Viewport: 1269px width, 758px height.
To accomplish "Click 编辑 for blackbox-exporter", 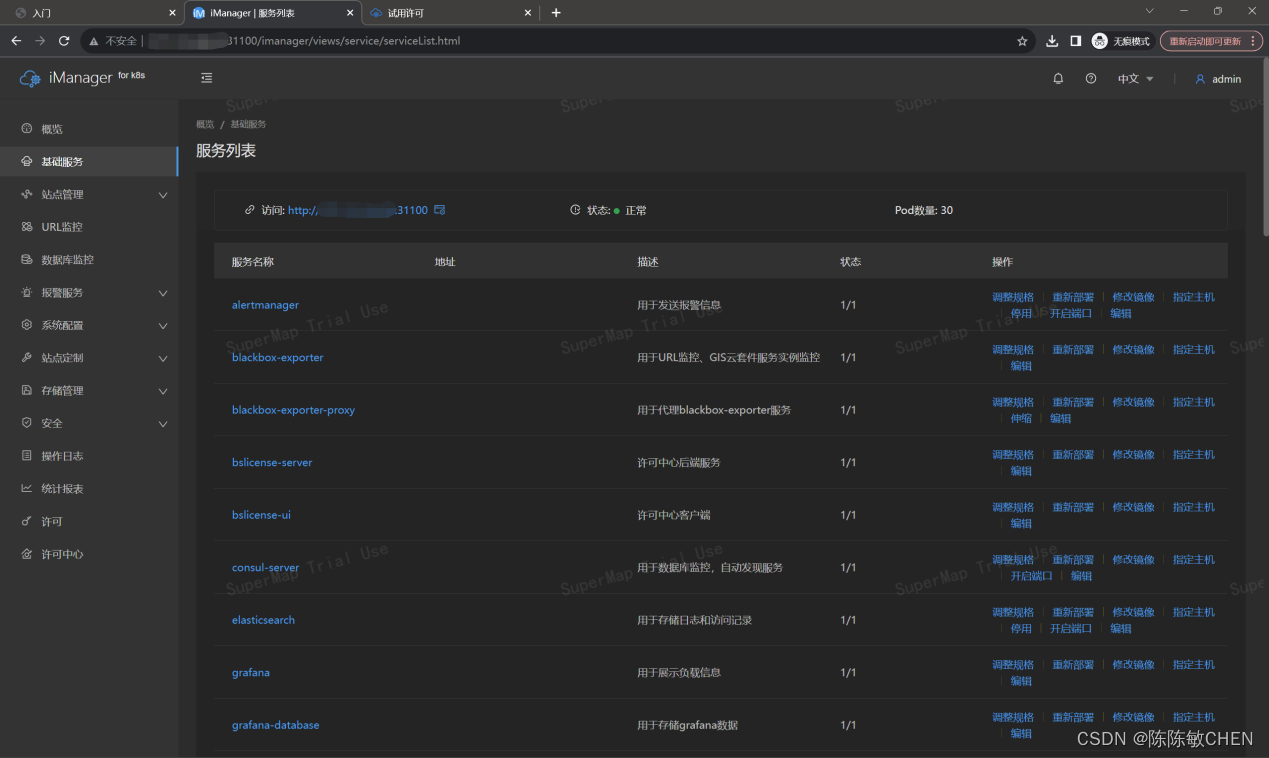I will click(1021, 366).
